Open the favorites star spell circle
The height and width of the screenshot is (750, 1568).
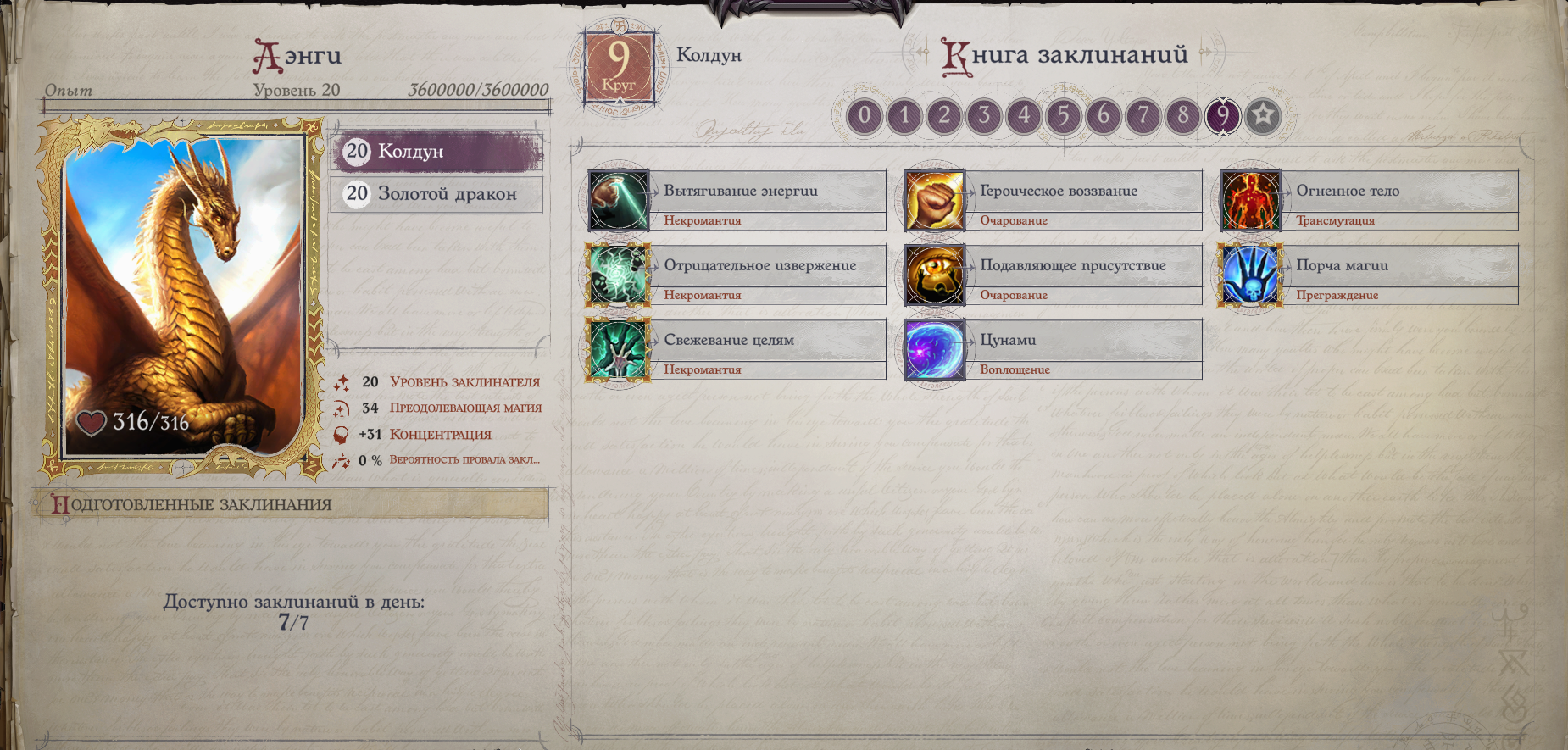(1263, 115)
